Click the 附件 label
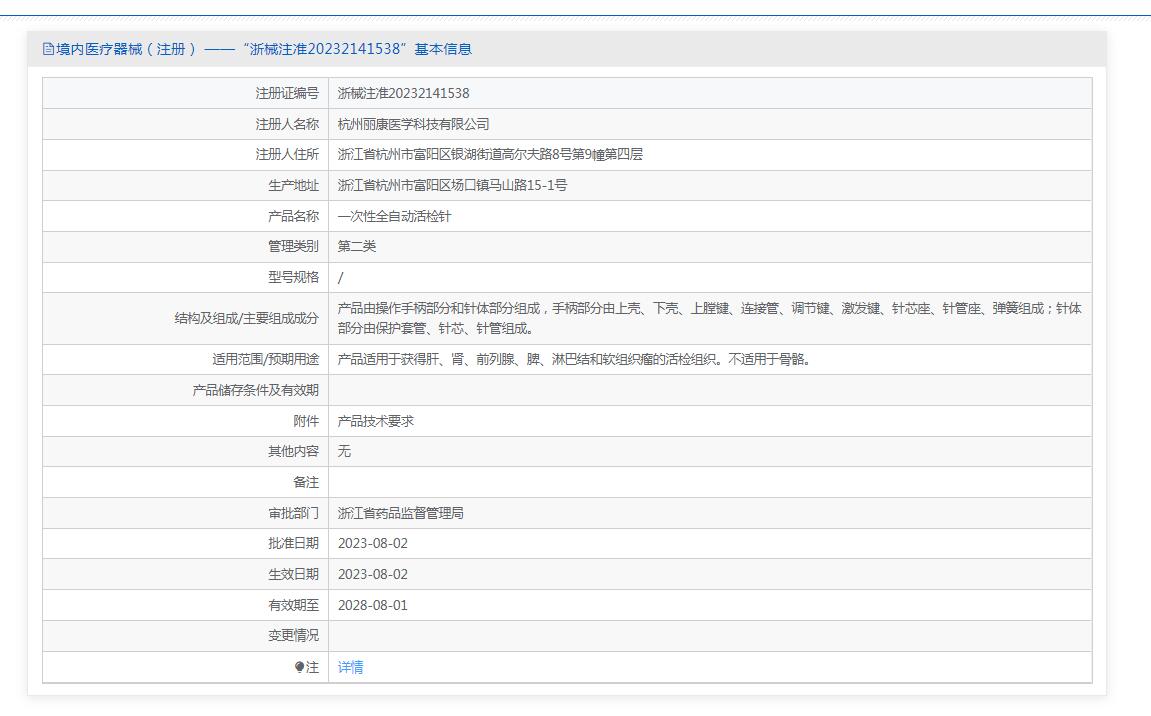Screen dimensions: 1151x716 306,421
